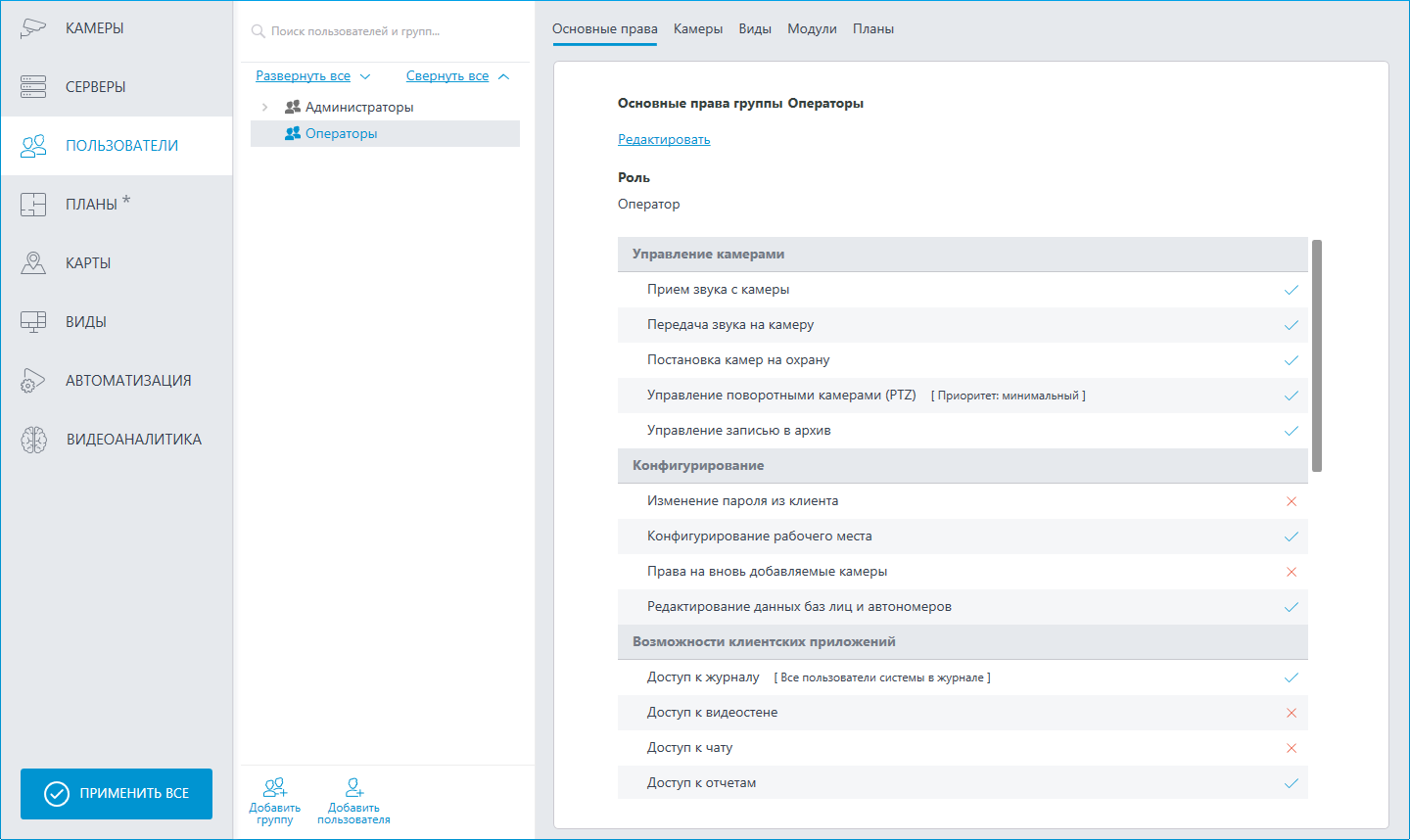Open ПЛАНЫ section in sidebar

click(x=117, y=205)
